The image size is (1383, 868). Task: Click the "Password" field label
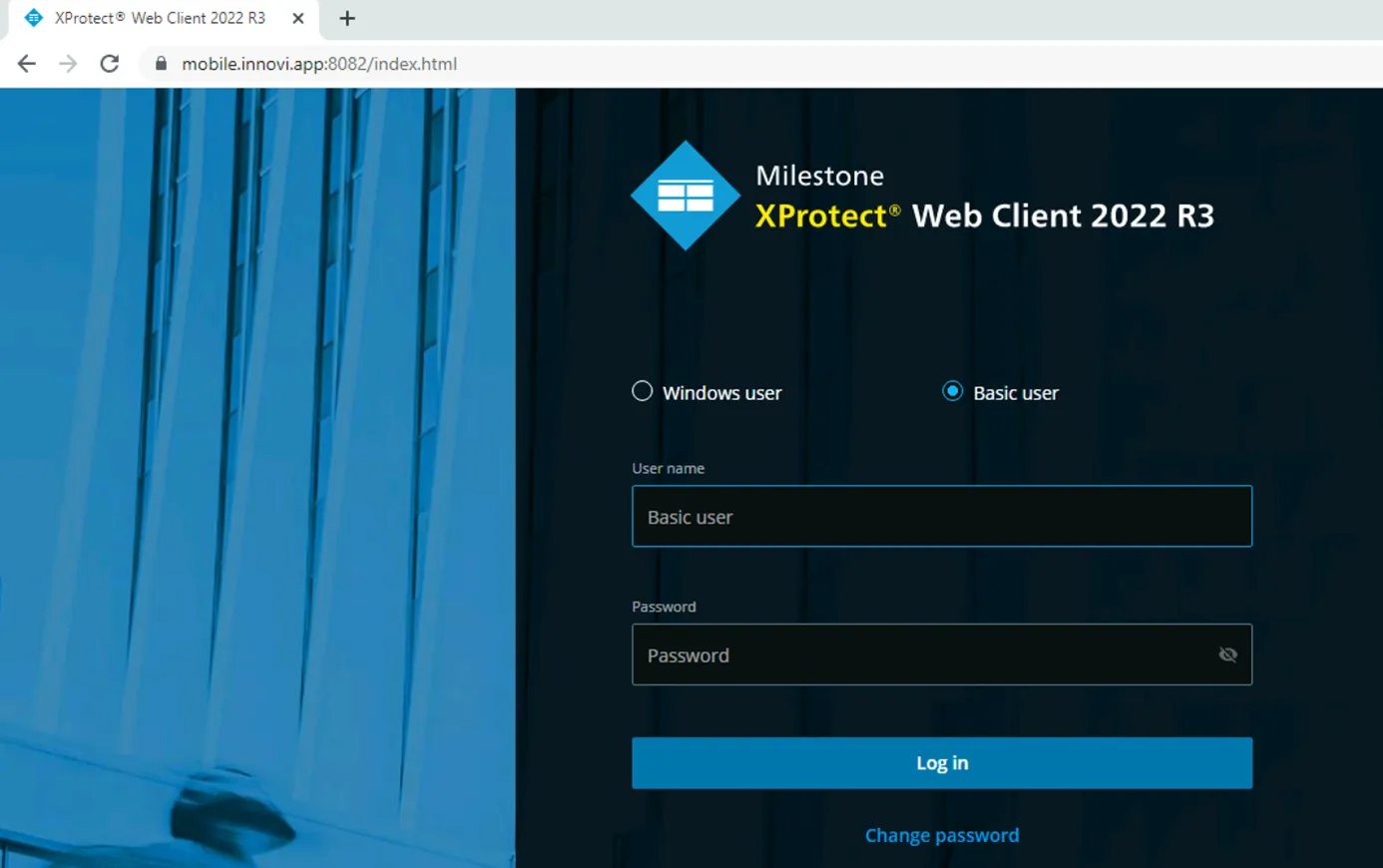point(664,607)
